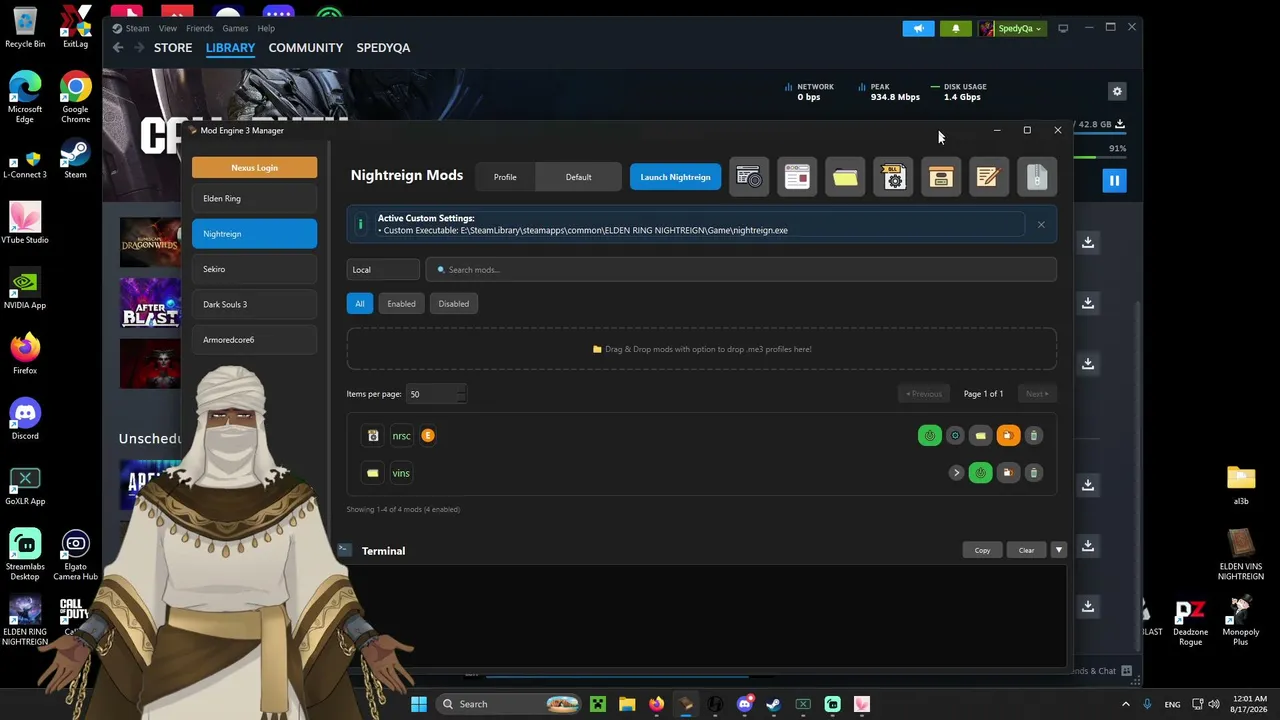
Task: Open the archive box toolbar icon
Action: [941, 177]
